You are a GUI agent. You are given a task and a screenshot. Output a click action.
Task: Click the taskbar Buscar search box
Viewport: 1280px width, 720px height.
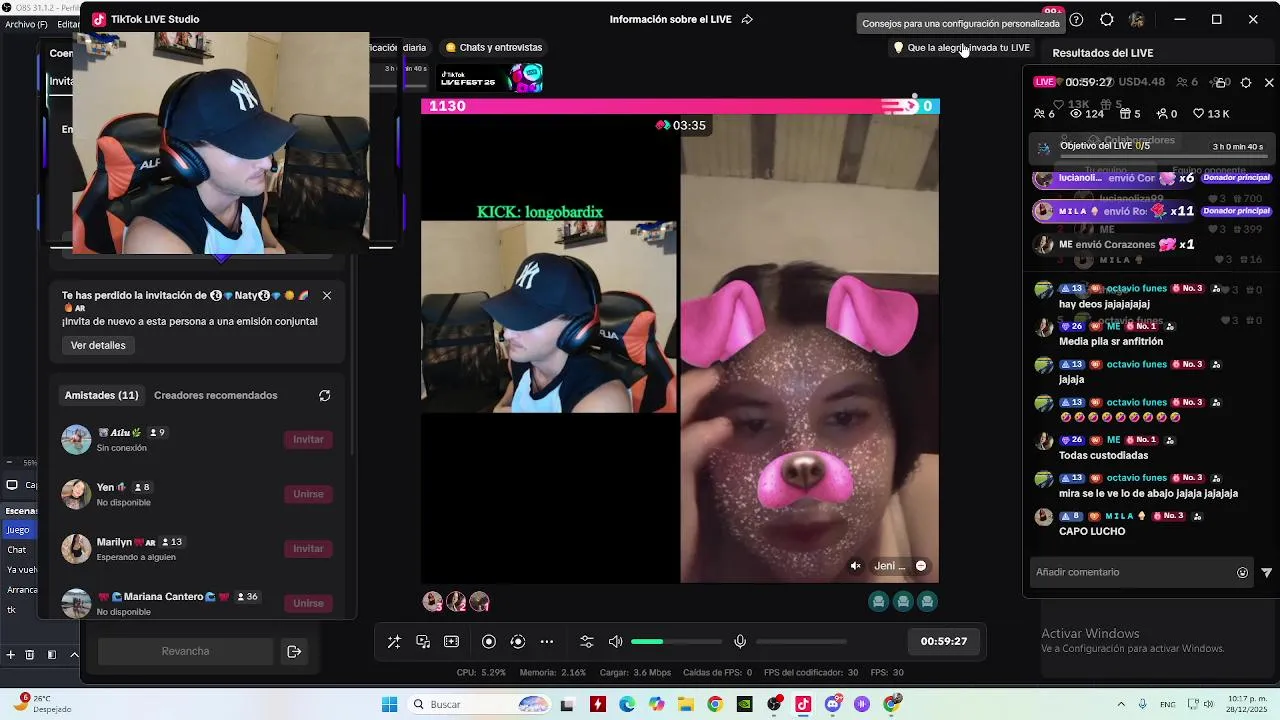click(x=480, y=705)
